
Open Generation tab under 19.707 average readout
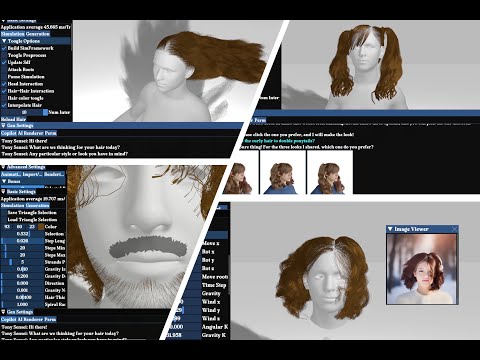(38, 206)
